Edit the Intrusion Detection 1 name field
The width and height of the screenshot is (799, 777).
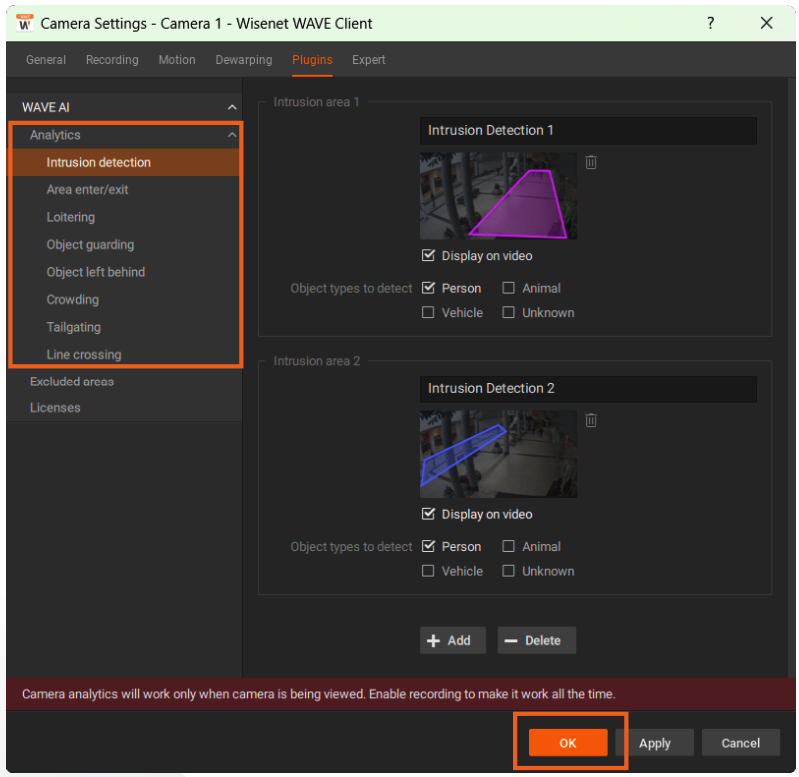[588, 130]
